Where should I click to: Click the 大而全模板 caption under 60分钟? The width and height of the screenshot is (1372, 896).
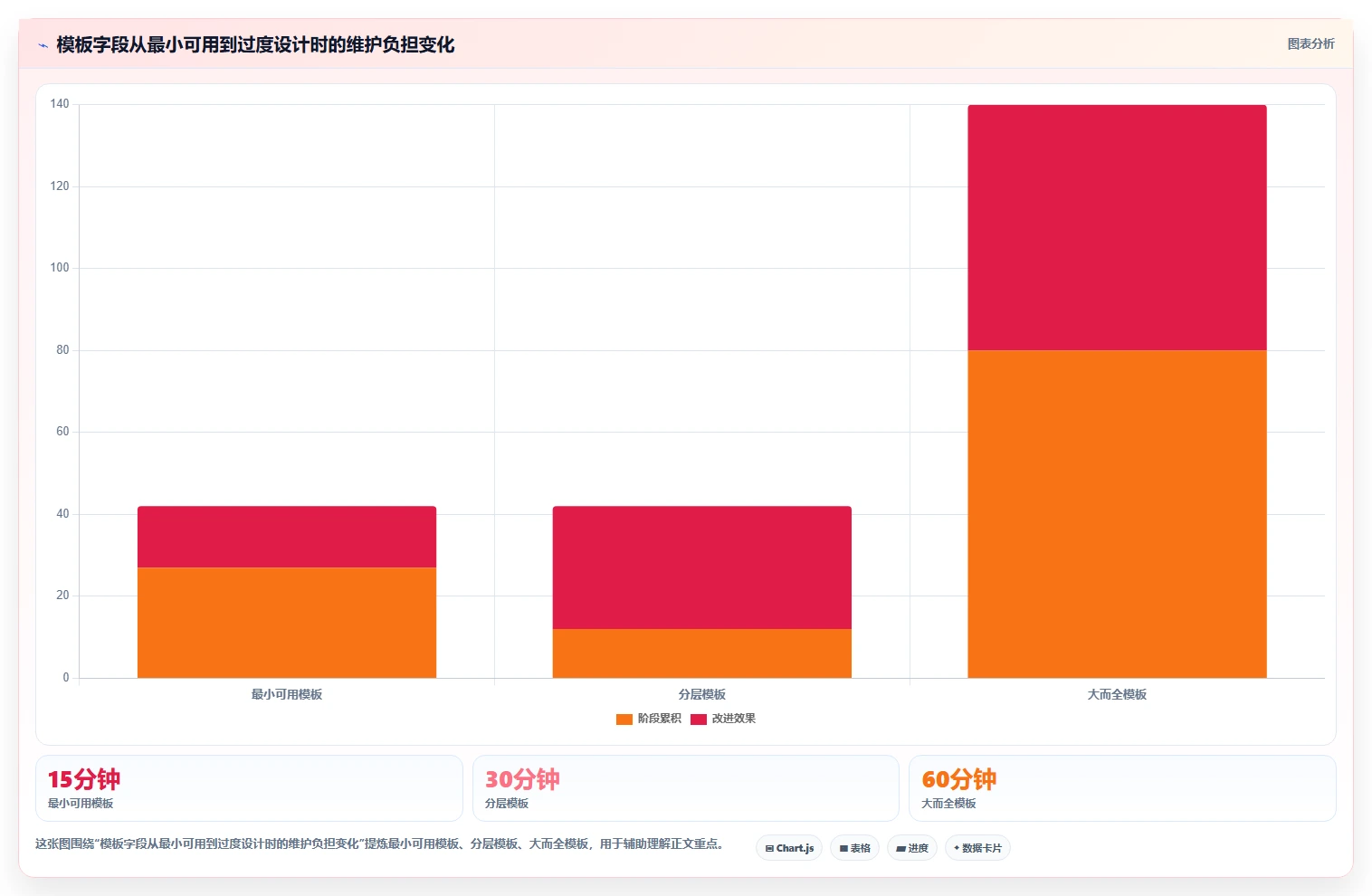pos(948,804)
